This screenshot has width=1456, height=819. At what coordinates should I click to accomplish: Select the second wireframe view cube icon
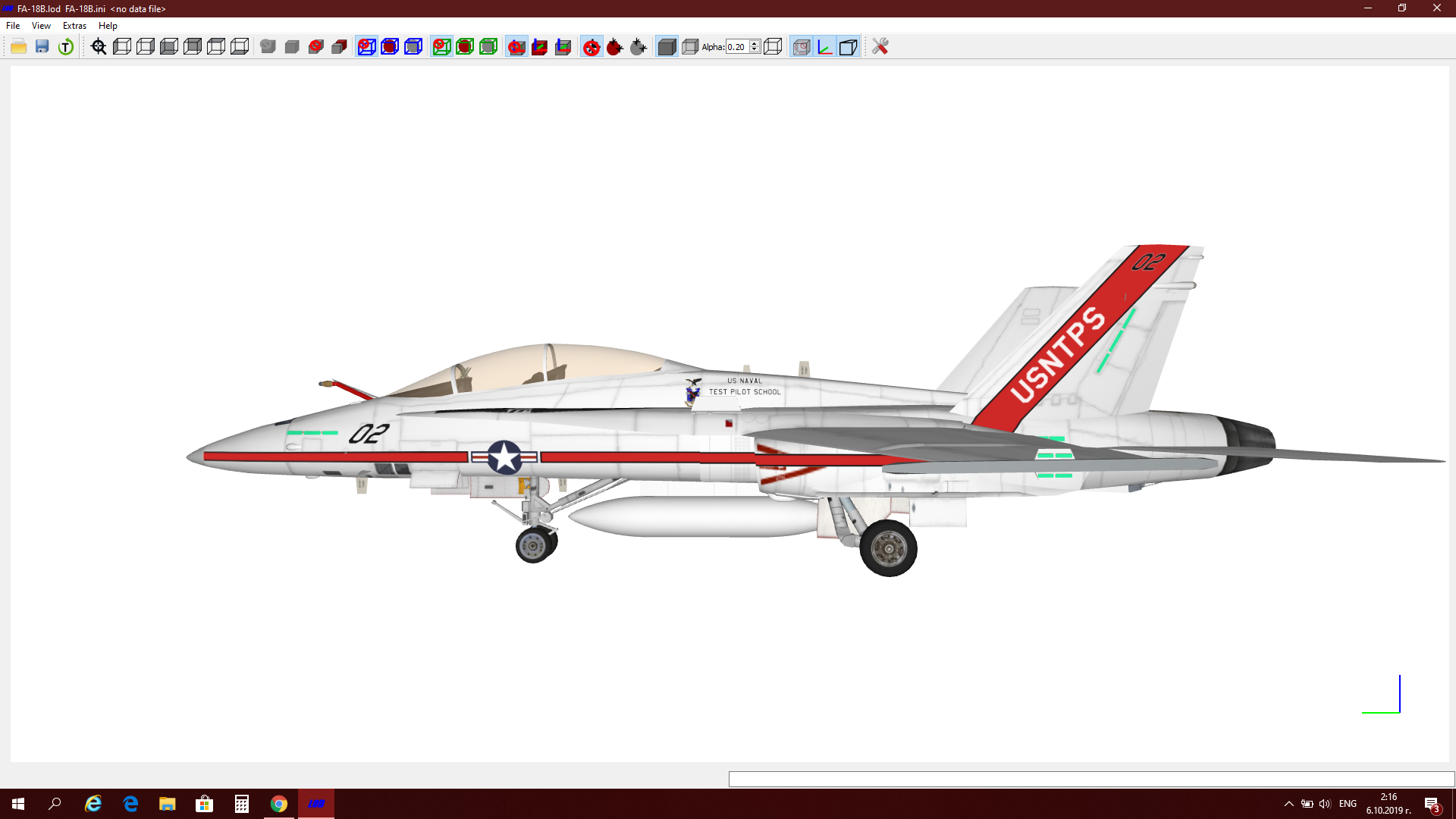pos(146,47)
